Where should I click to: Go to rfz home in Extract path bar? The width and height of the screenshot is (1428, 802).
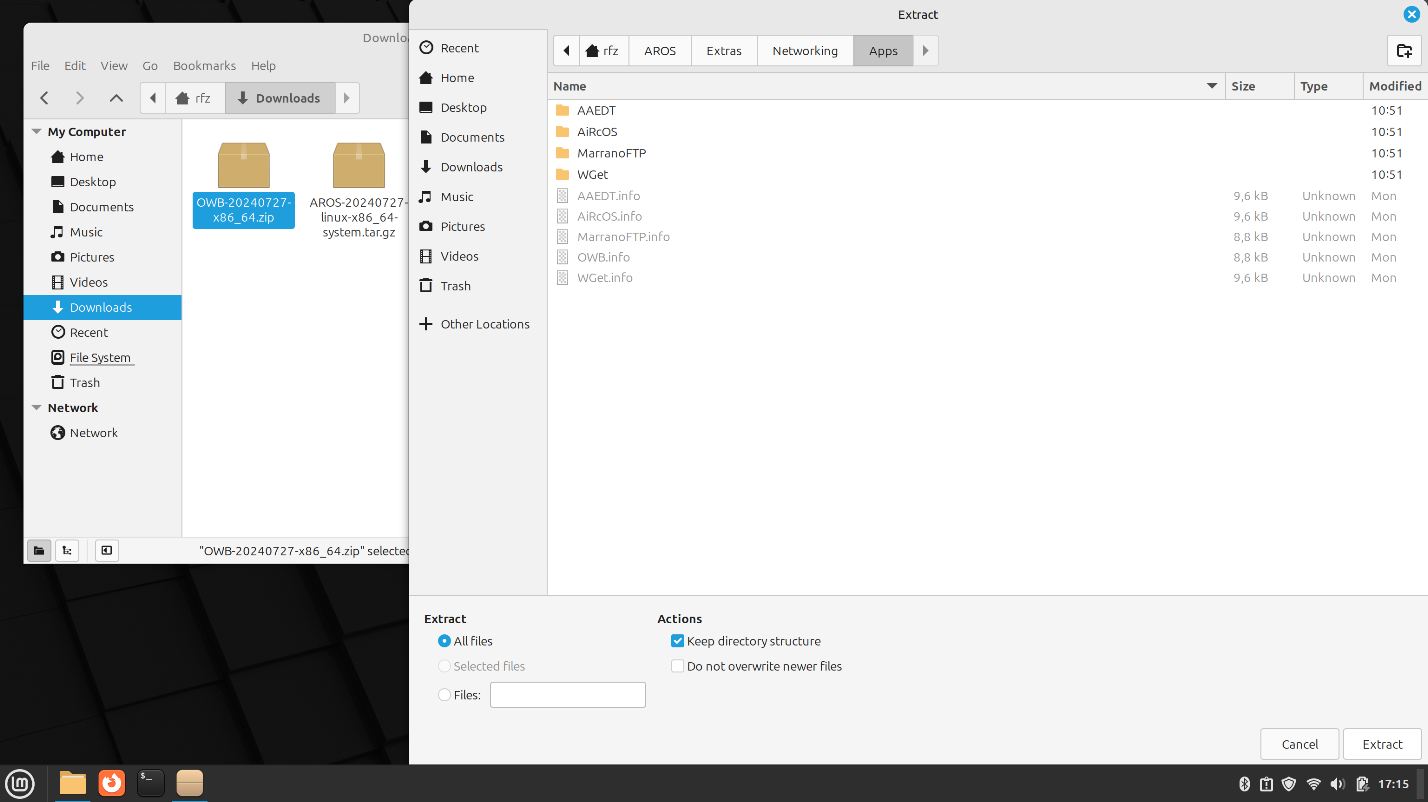click(603, 51)
